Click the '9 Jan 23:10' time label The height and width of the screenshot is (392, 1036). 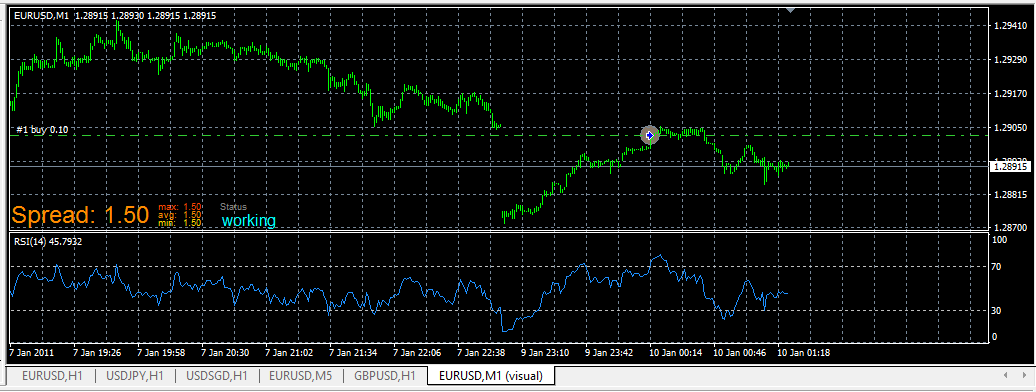click(x=546, y=353)
